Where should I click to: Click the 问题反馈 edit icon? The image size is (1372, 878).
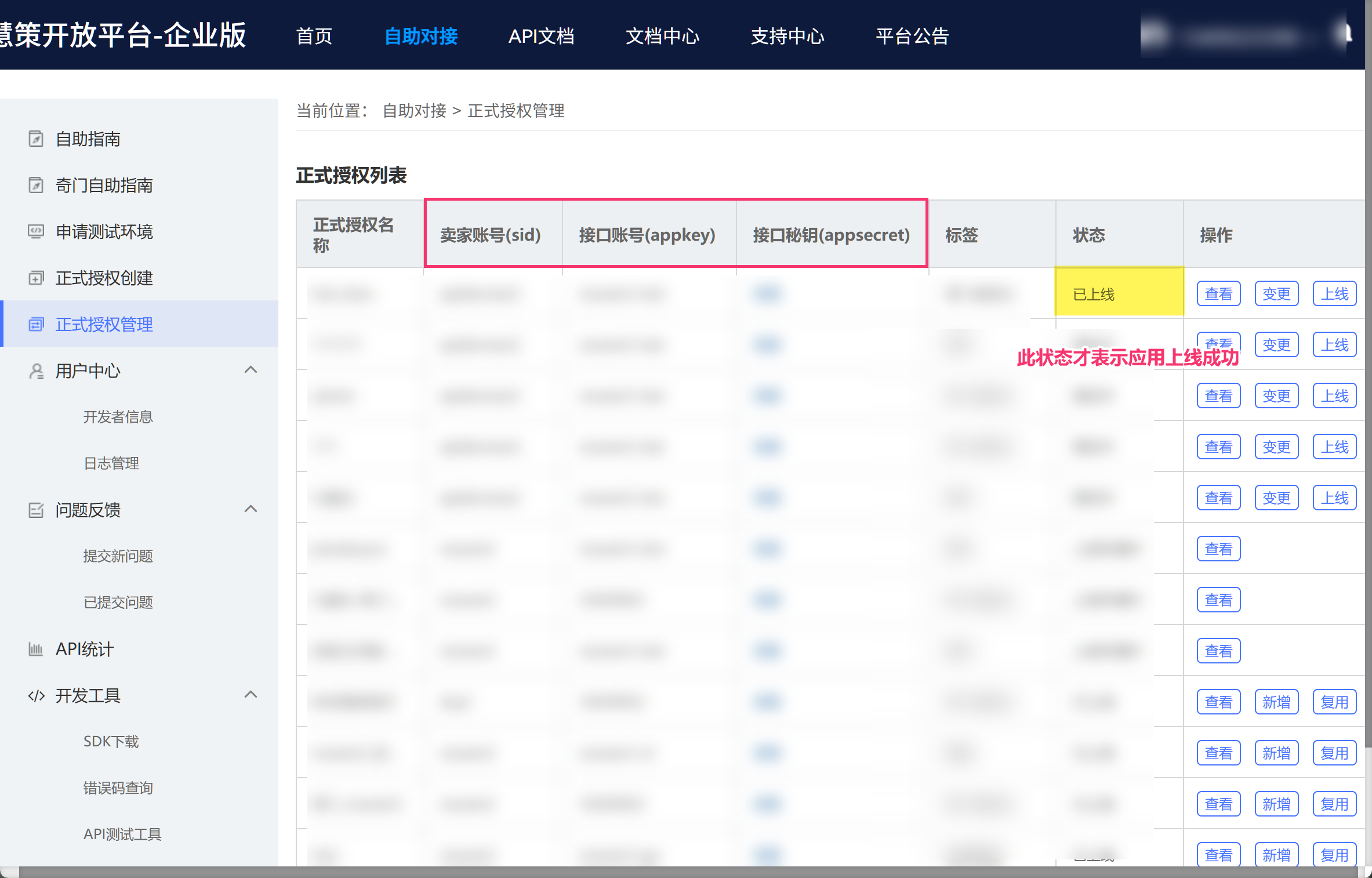pos(36,510)
